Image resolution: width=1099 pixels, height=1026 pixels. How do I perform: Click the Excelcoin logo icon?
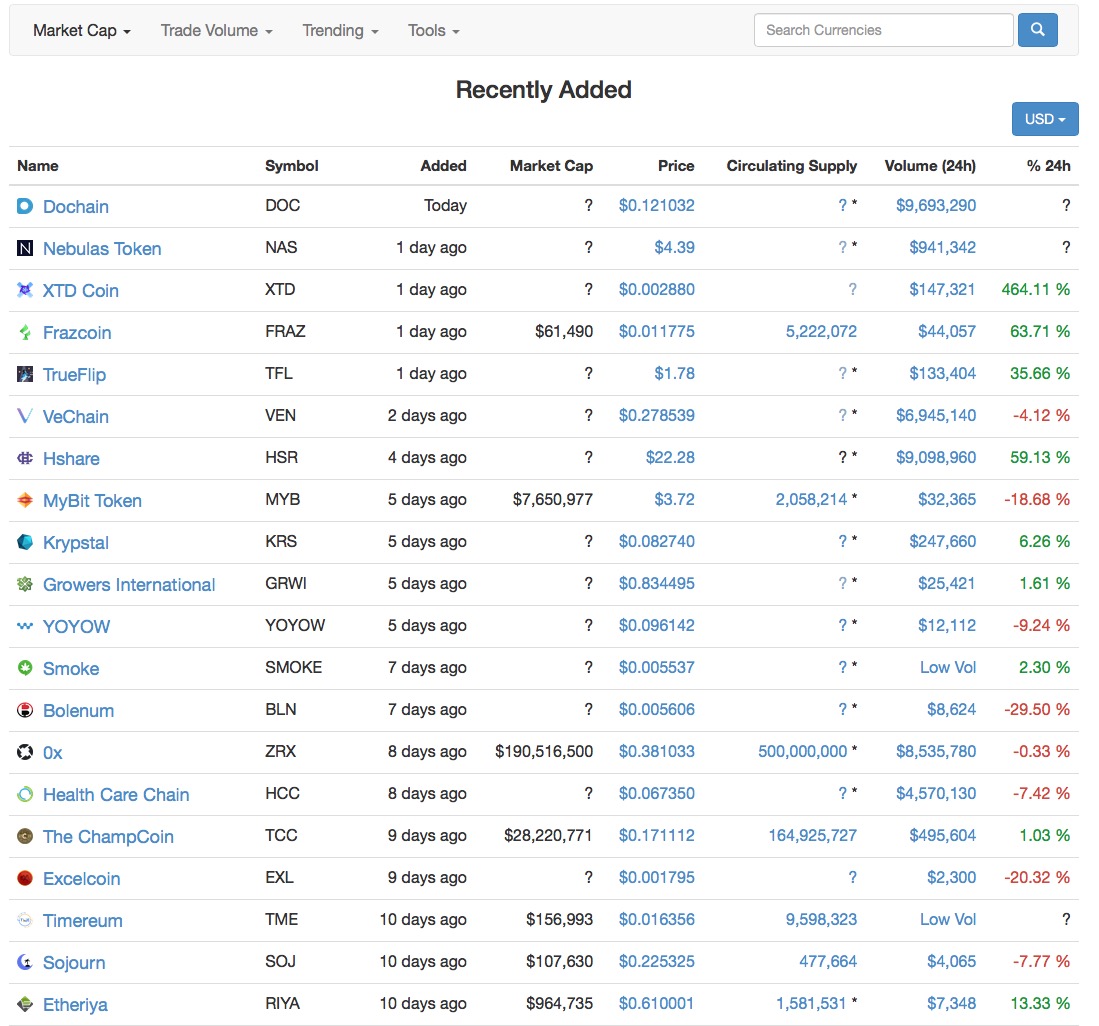click(x=25, y=878)
